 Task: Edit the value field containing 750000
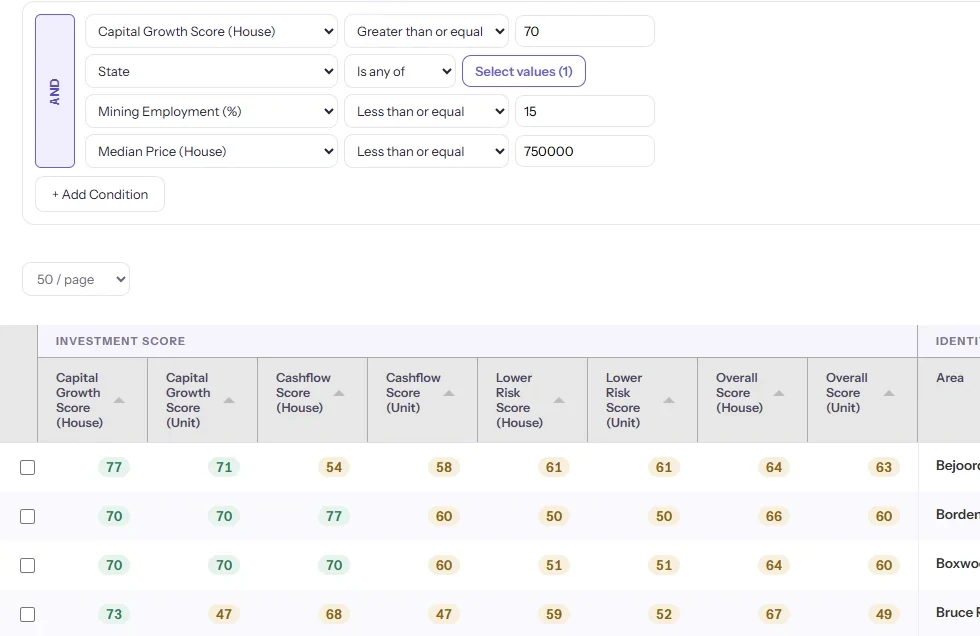(584, 151)
